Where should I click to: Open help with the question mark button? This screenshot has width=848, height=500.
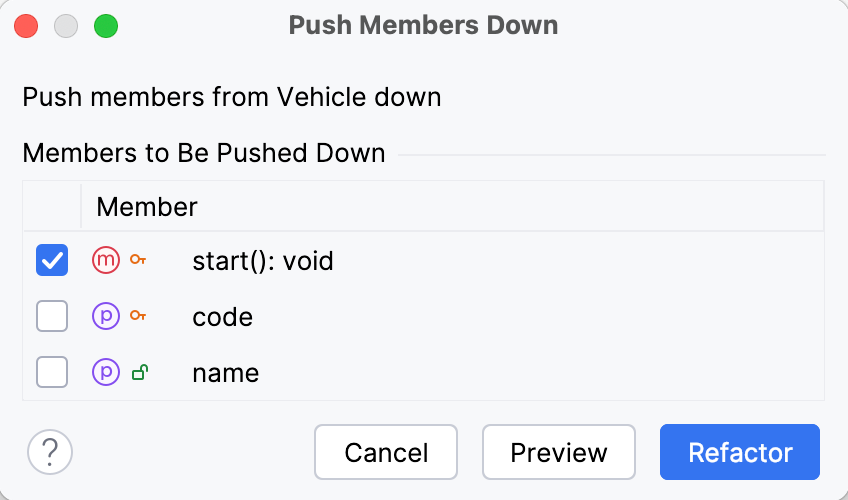click(x=50, y=453)
